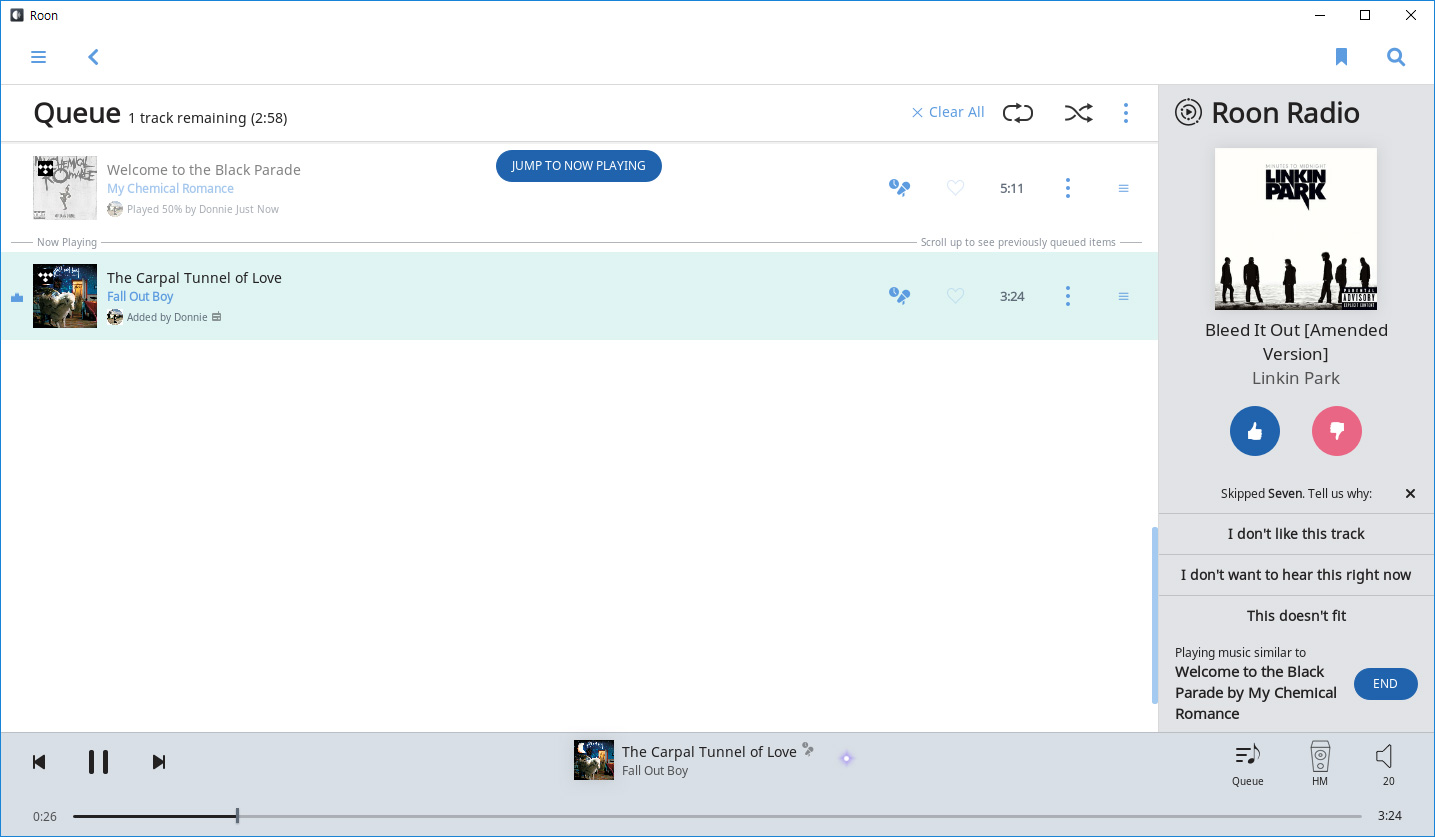The image size is (1435, 837).
Task: Click the now-playing equalizer indicator
Action: [x=16, y=297]
